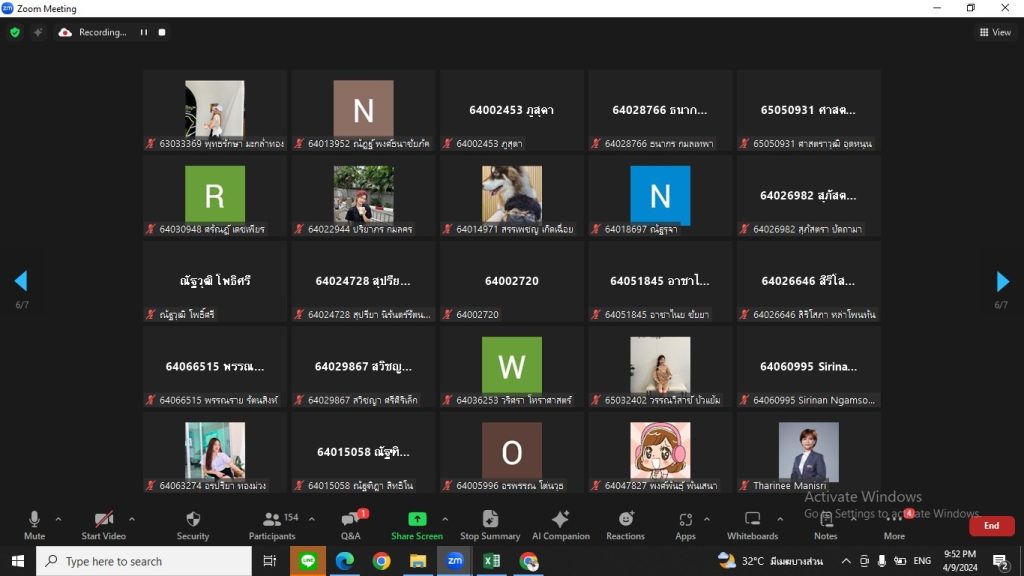Screen dimensions: 1024x576
Task: Open the Security menu
Action: (x=193, y=525)
